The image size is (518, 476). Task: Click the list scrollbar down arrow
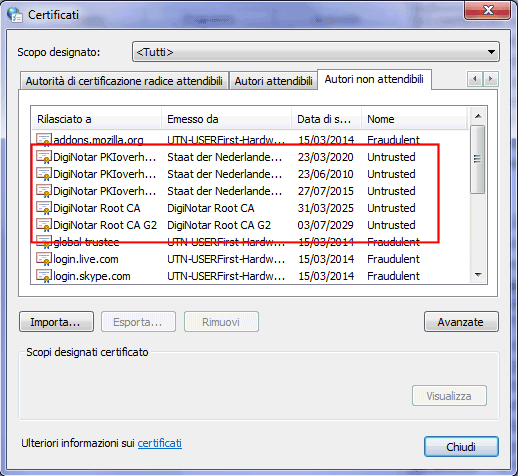click(x=478, y=275)
